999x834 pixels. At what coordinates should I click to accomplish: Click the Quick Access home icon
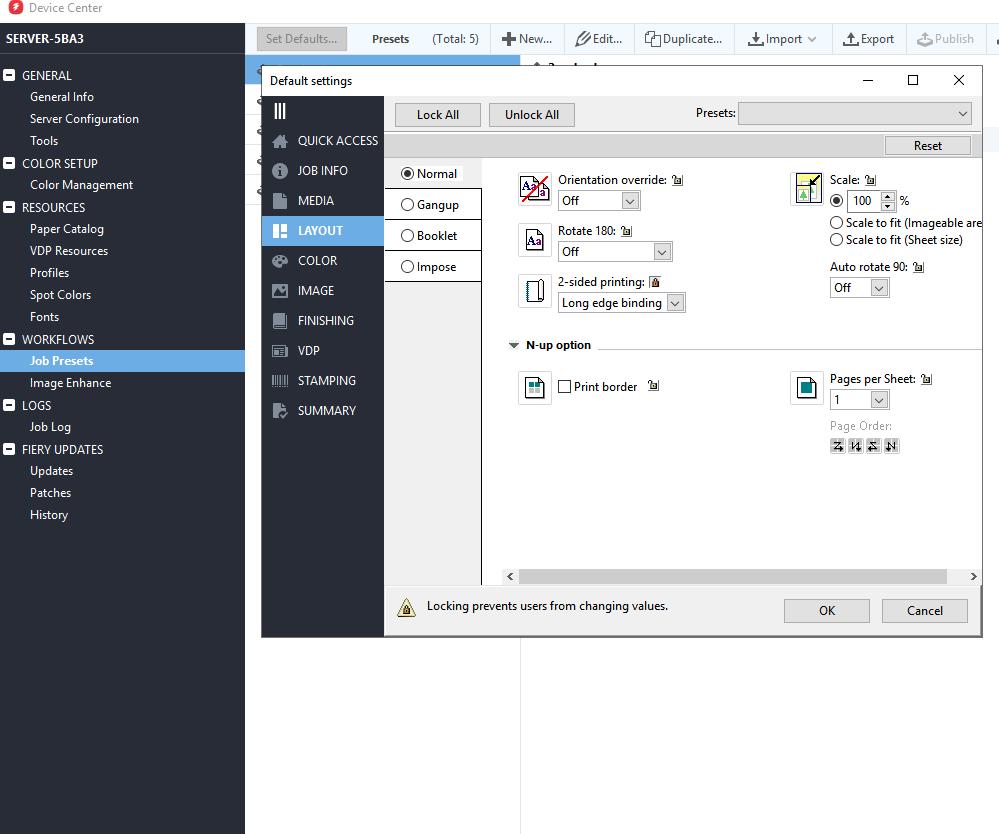click(x=280, y=141)
